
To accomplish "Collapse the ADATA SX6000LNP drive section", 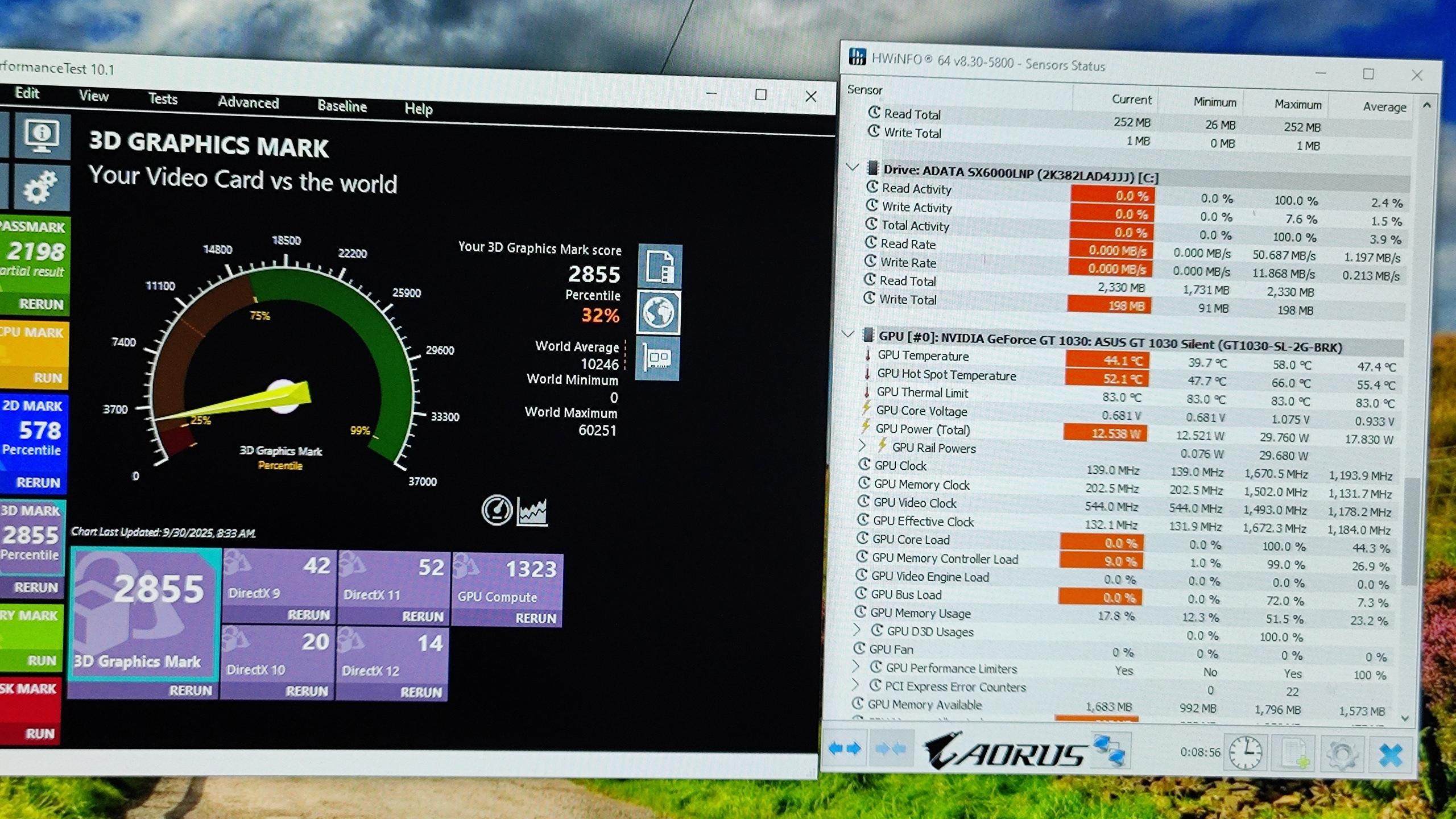I will point(852,167).
